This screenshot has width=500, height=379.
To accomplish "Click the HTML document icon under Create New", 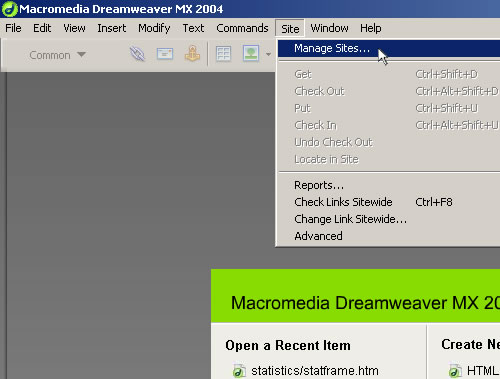I will [x=455, y=371].
